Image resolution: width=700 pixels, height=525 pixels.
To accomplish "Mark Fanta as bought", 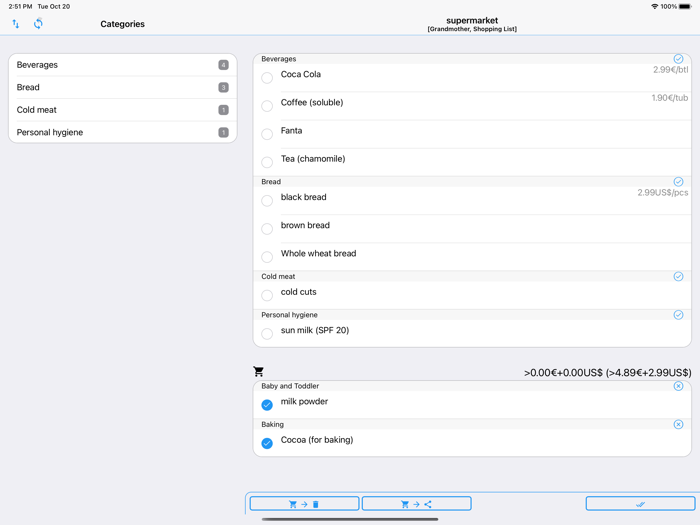I will point(267,134).
